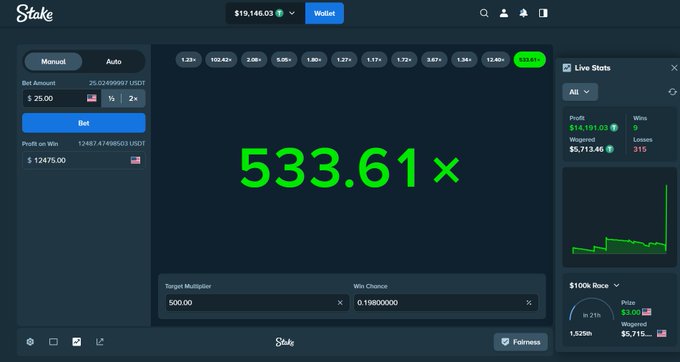
Task: Select the 1.23× result pill
Action: pyautogui.click(x=189, y=60)
